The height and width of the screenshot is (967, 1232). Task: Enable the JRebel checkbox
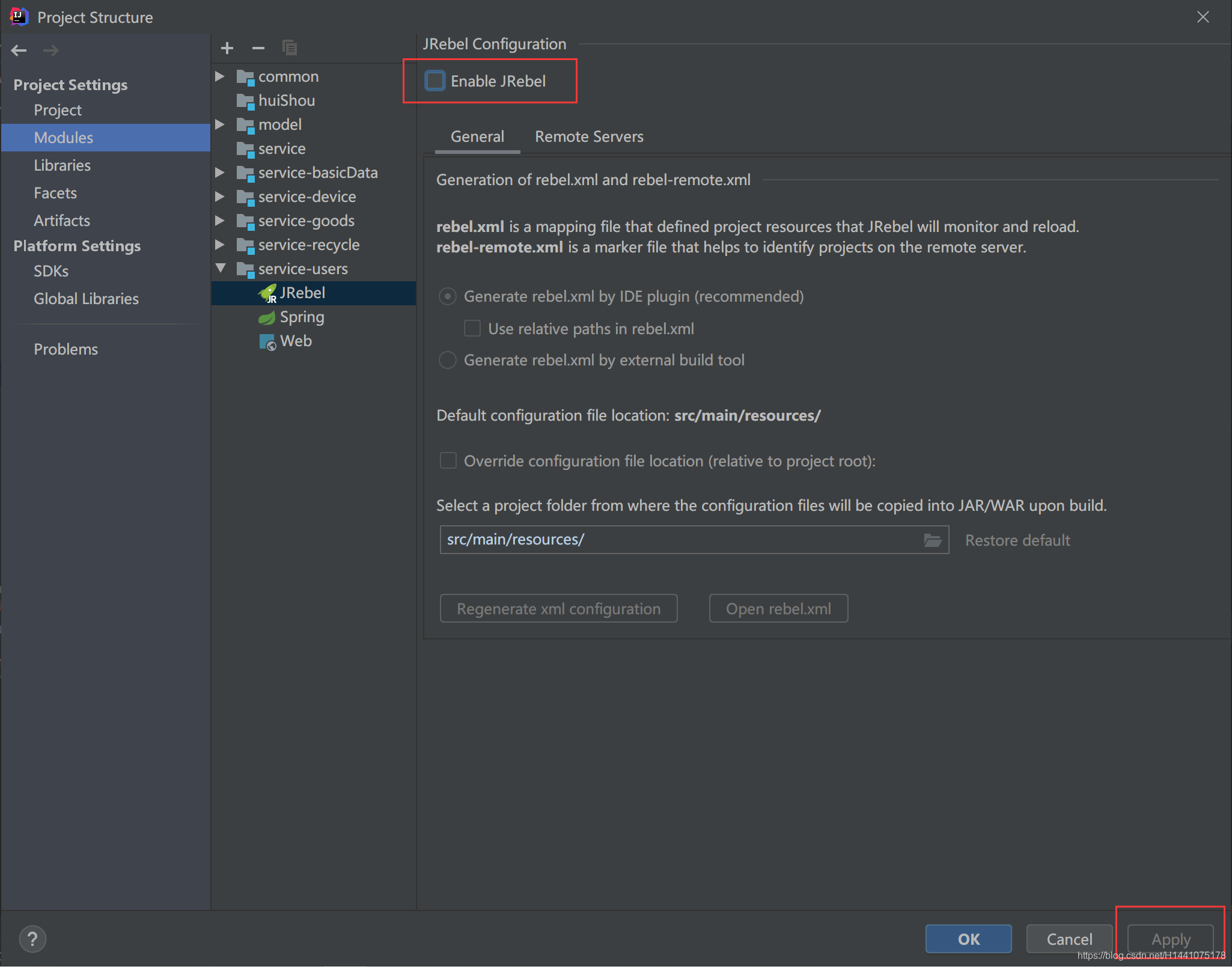[x=435, y=81]
